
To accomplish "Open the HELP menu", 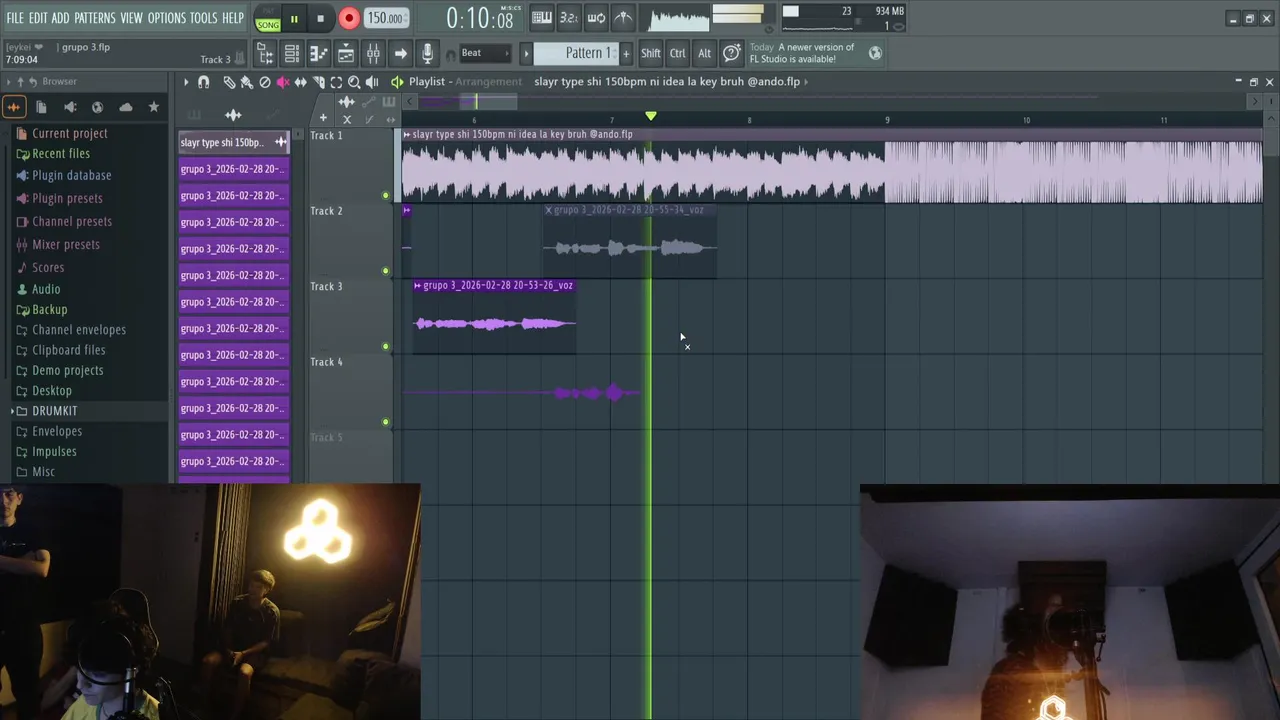I will (x=233, y=18).
